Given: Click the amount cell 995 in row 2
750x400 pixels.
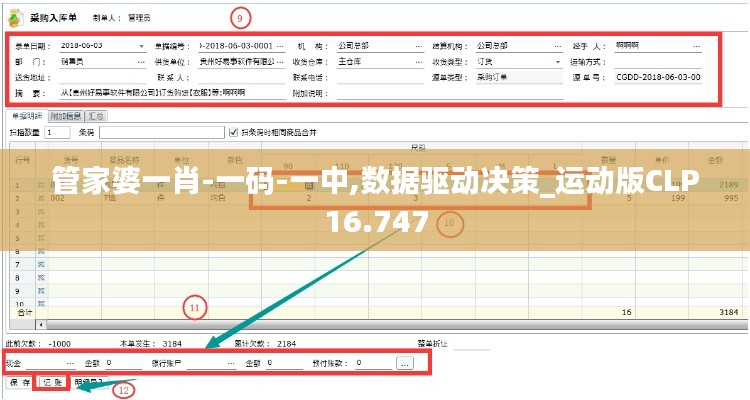Looking at the screenshot, I should point(731,198).
